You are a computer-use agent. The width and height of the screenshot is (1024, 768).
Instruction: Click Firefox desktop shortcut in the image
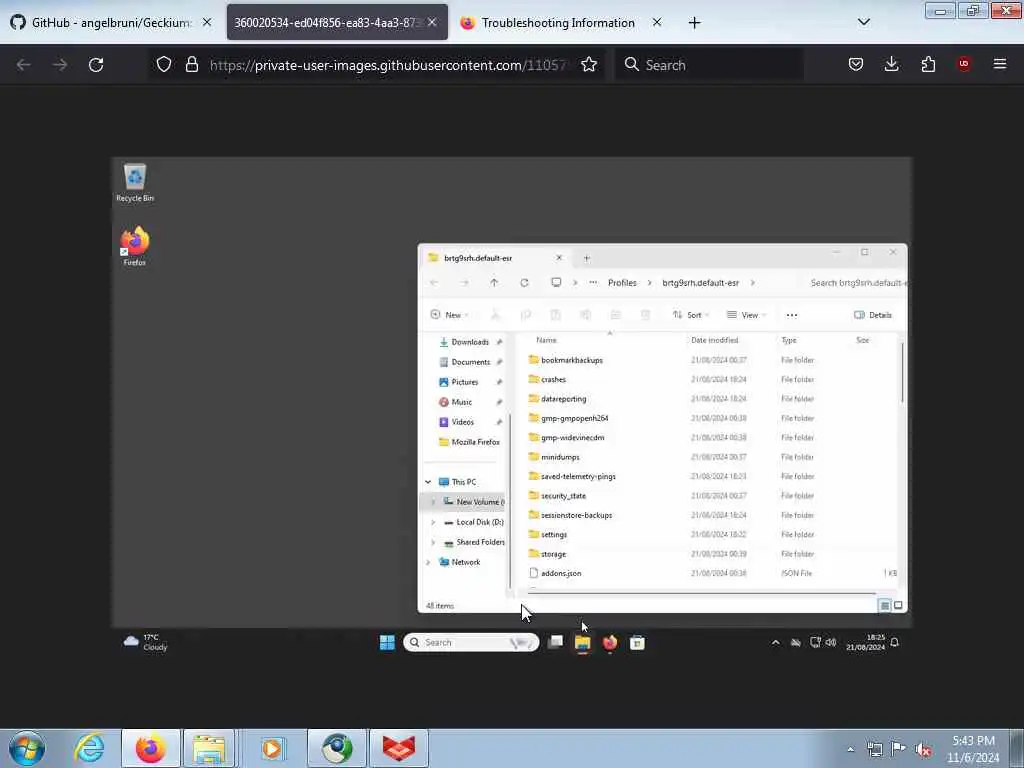tap(135, 246)
